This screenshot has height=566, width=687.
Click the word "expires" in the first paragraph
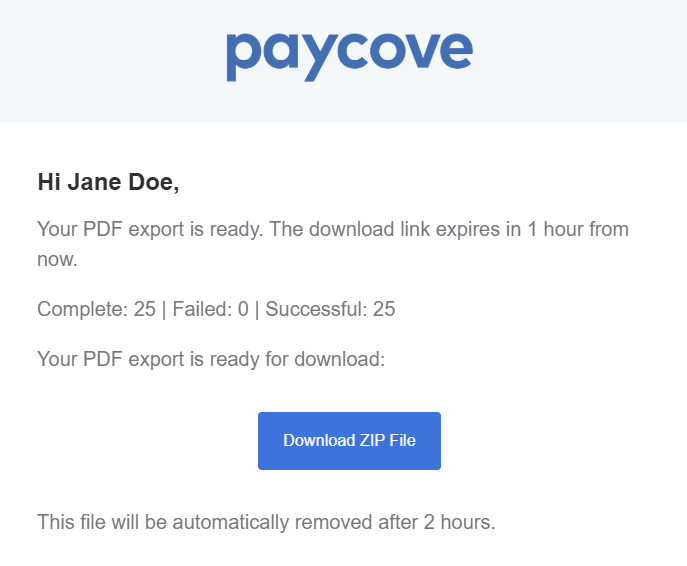coord(470,229)
